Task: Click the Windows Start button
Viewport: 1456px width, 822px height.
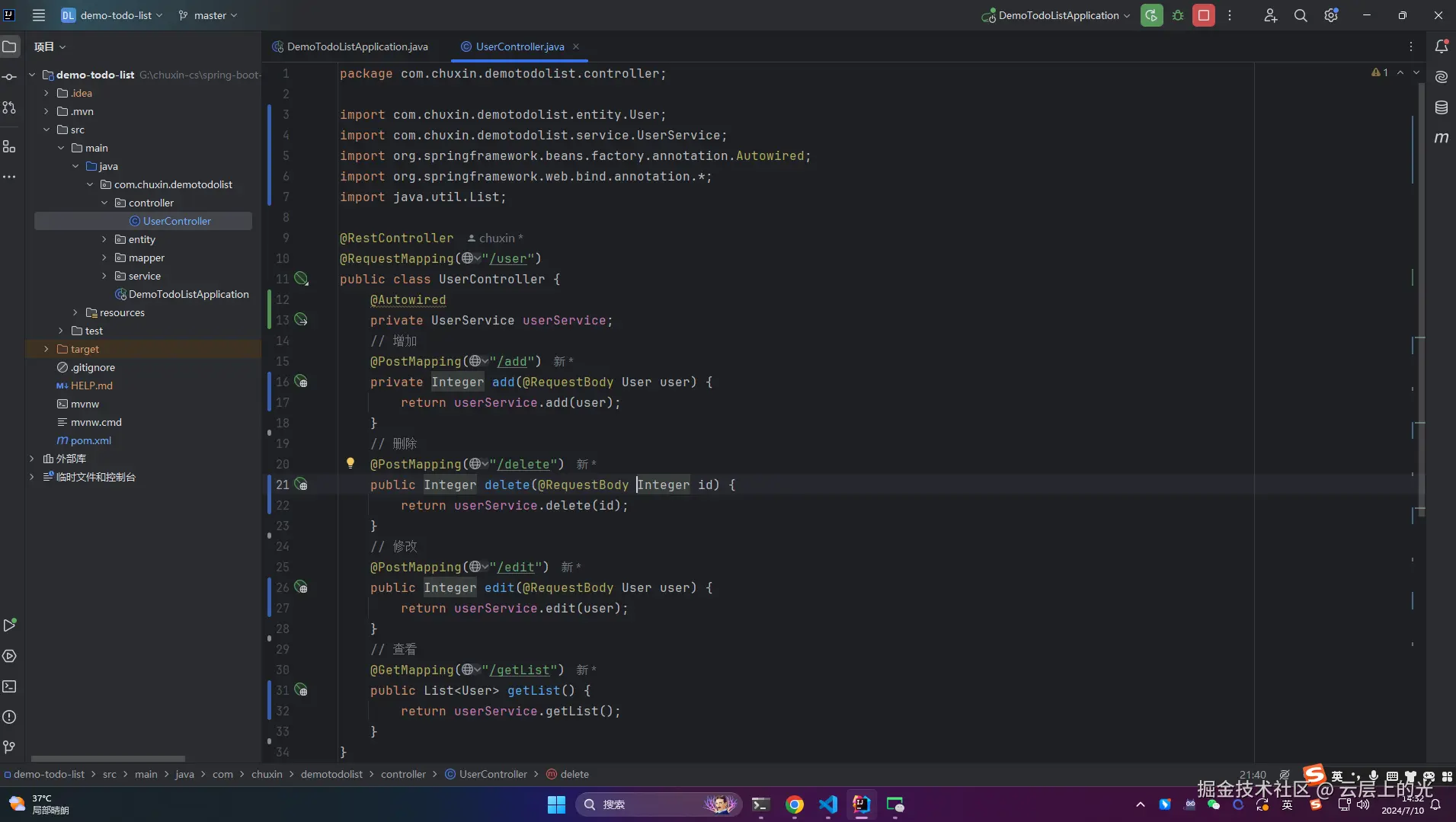Action: 556,804
